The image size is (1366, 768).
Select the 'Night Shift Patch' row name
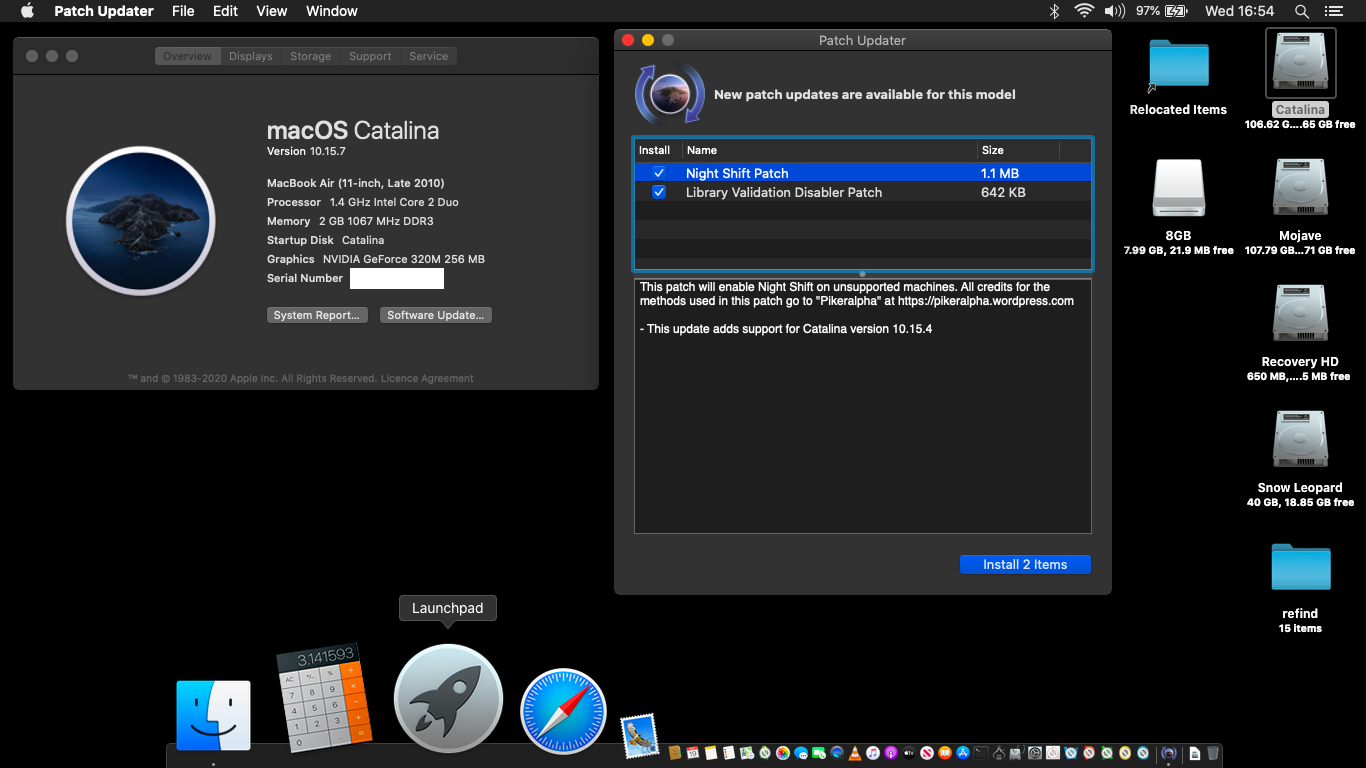[x=737, y=173]
